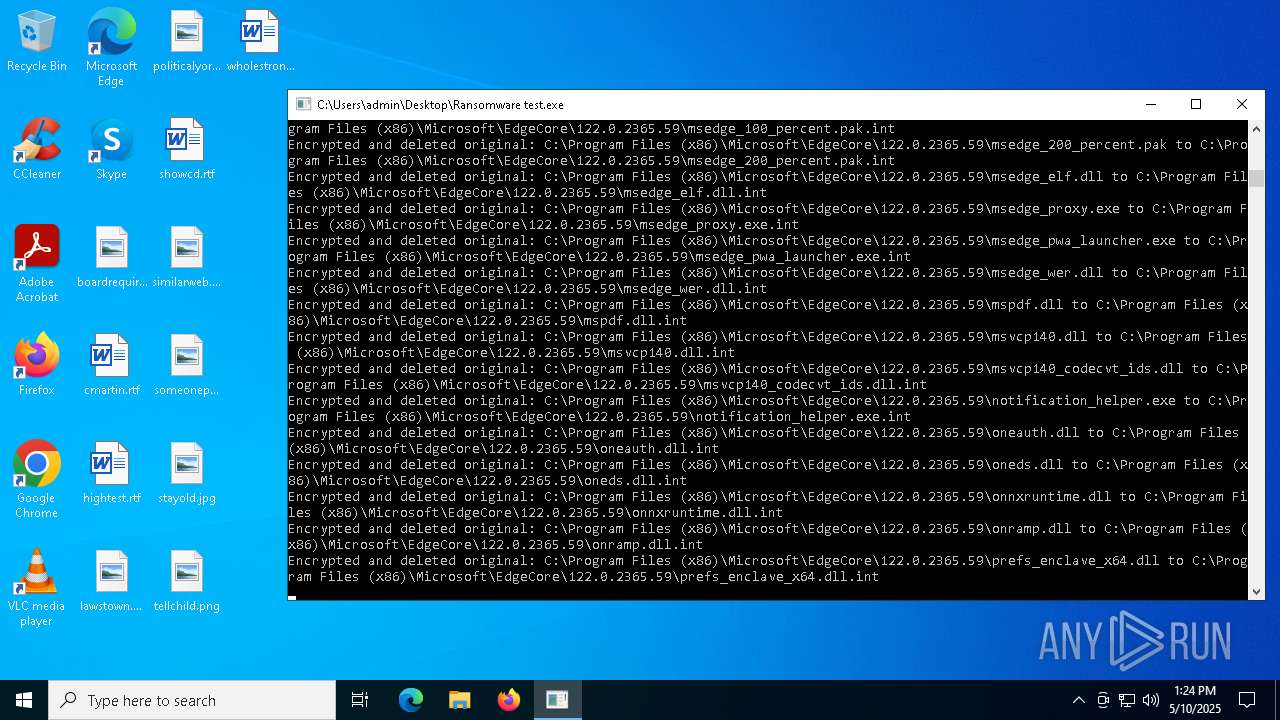This screenshot has width=1280, height=720.
Task: Click the console scrollbar down arrow
Action: [x=1257, y=592]
